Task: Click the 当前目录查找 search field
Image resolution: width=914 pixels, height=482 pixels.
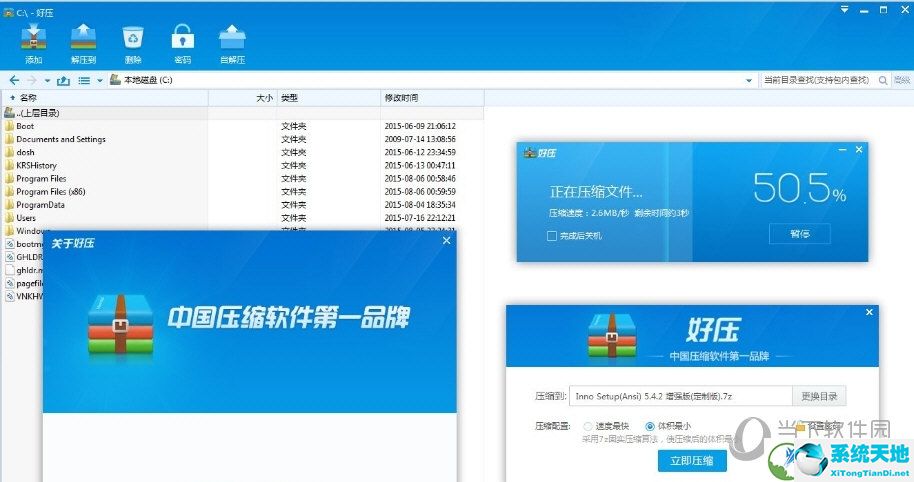Action: click(818, 80)
